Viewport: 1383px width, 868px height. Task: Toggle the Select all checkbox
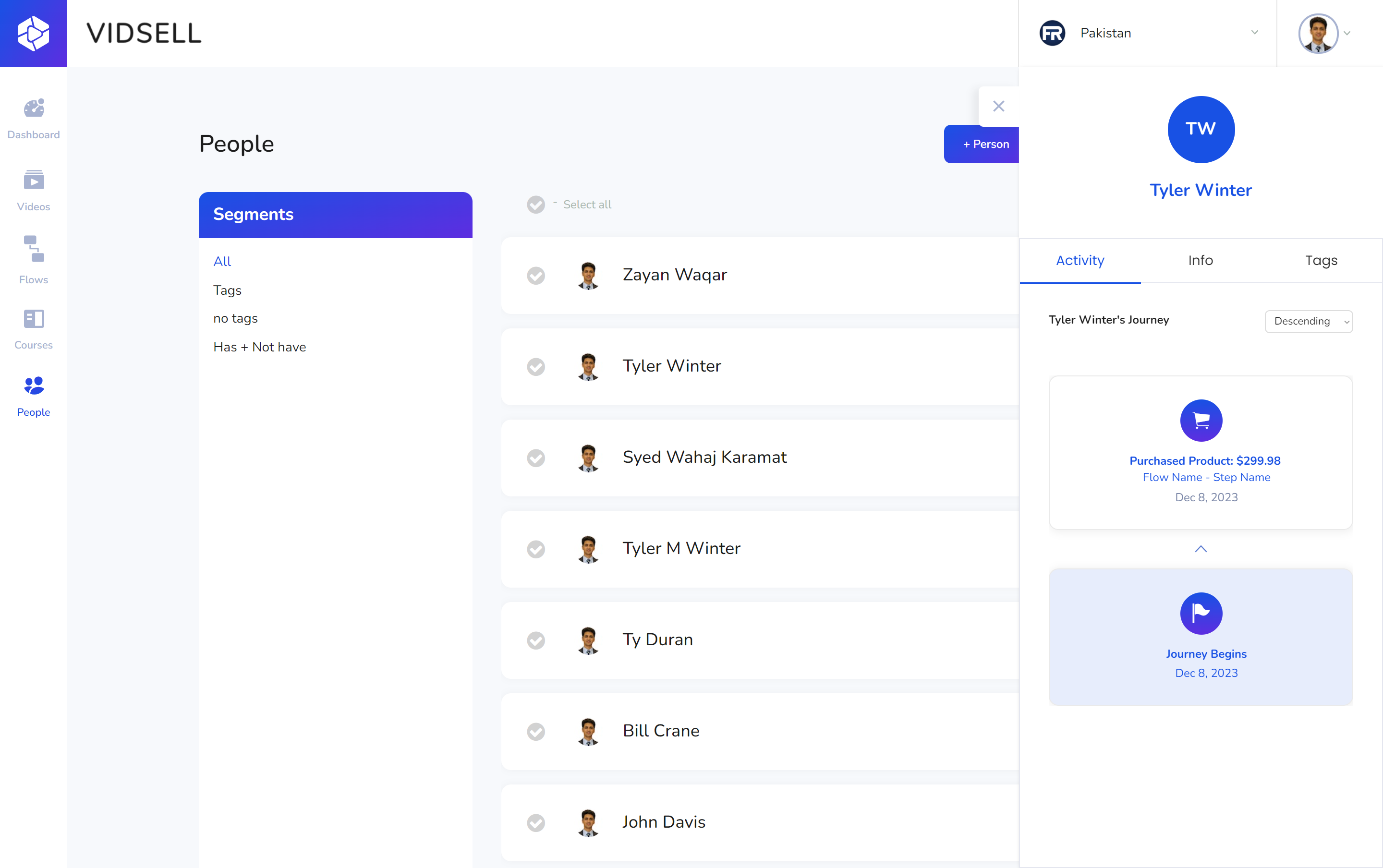(535, 205)
